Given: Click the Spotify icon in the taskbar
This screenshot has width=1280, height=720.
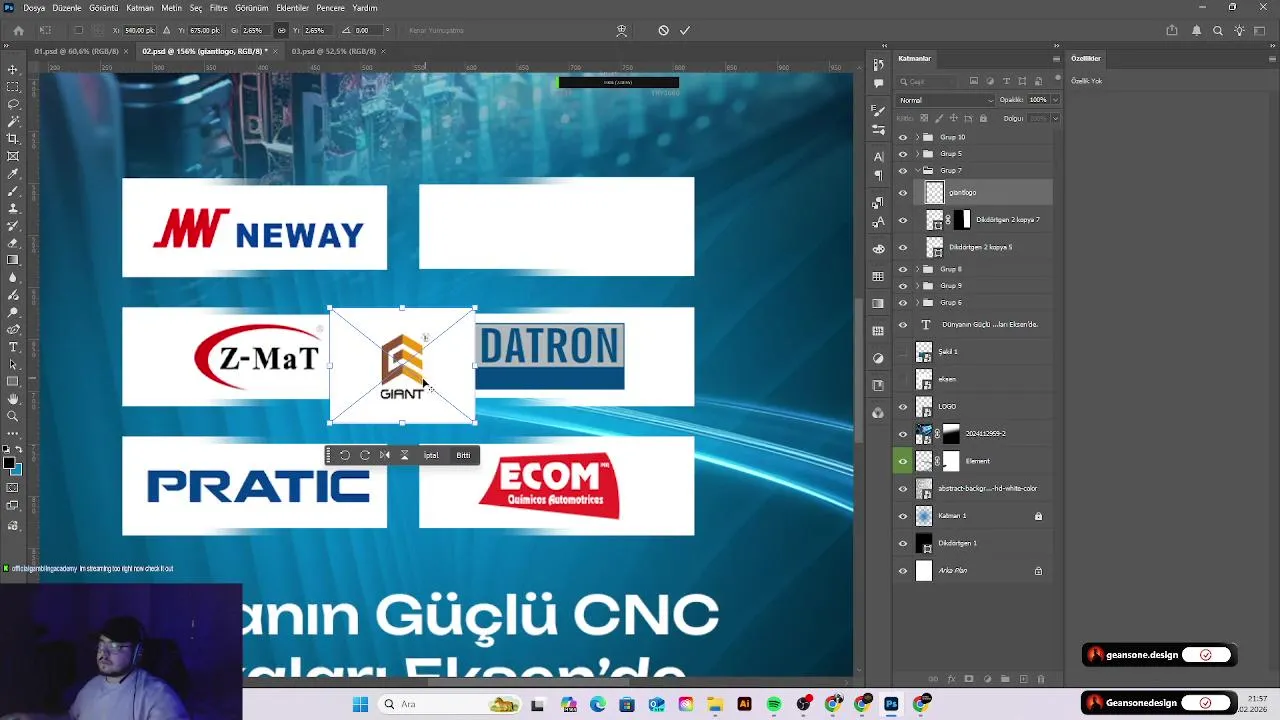Looking at the screenshot, I should (x=774, y=704).
